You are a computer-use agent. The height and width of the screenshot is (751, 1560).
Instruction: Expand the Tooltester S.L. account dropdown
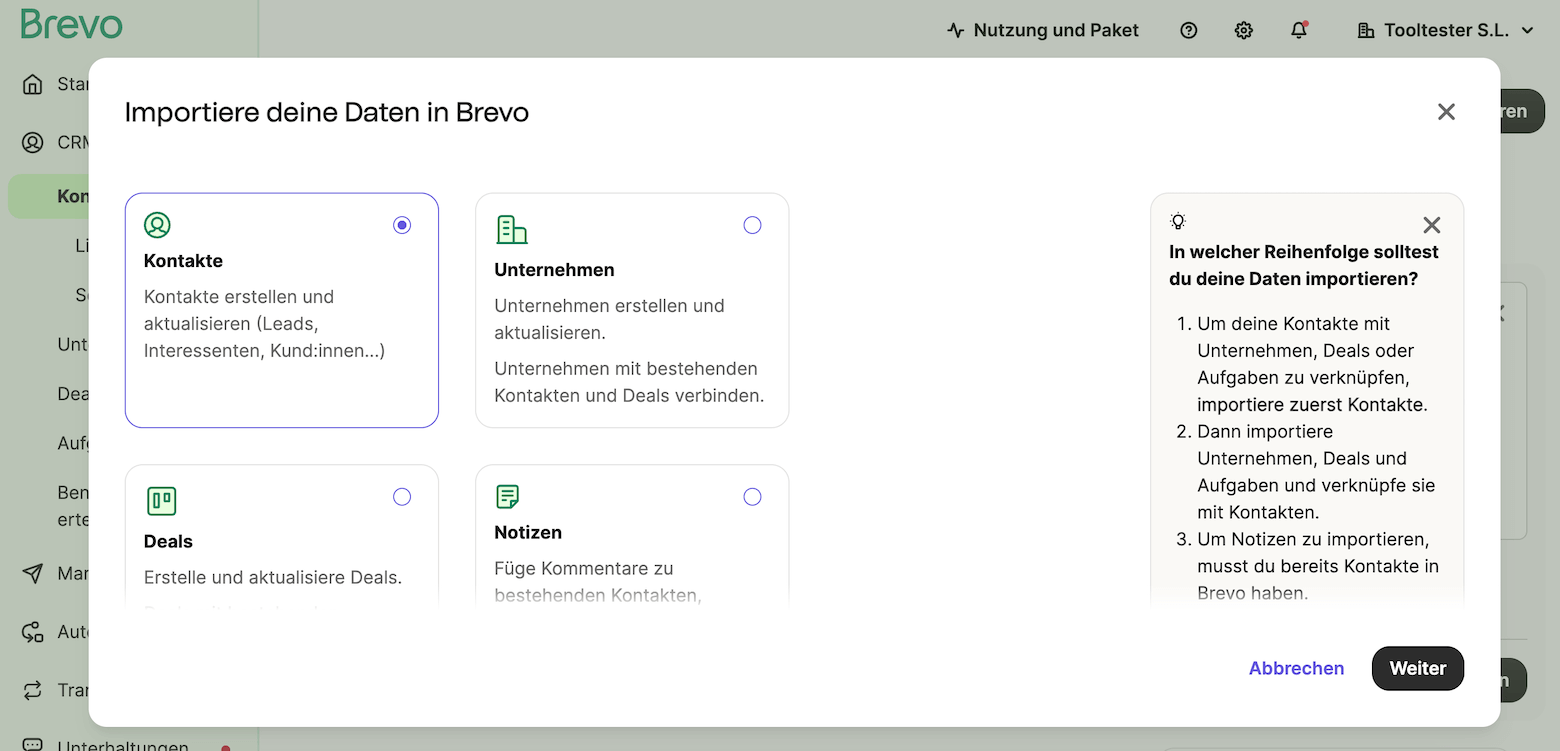tap(1445, 30)
